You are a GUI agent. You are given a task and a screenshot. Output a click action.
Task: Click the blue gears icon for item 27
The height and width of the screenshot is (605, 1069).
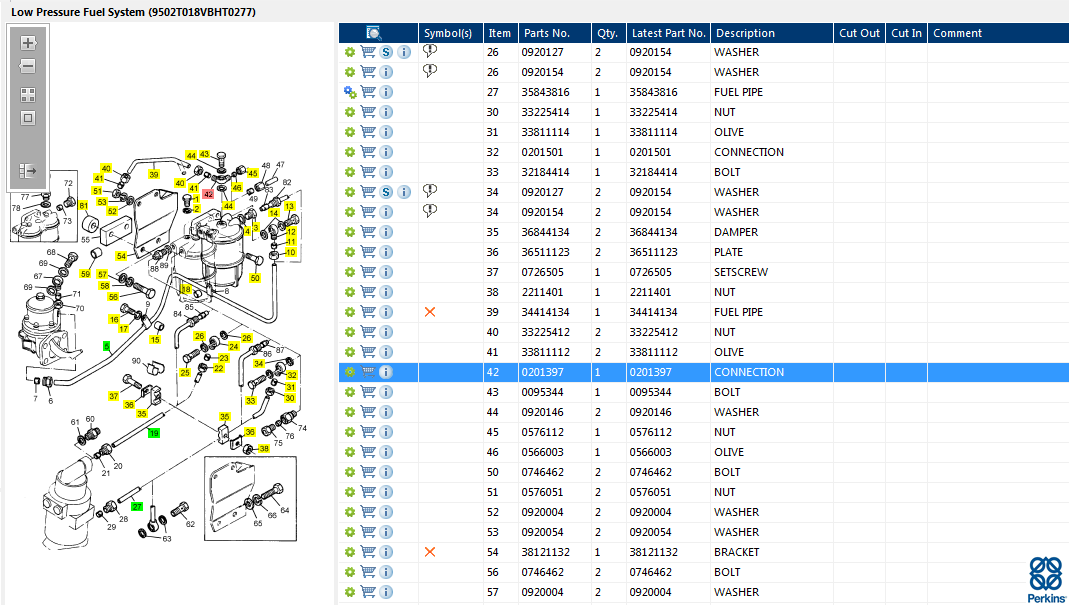click(350, 92)
